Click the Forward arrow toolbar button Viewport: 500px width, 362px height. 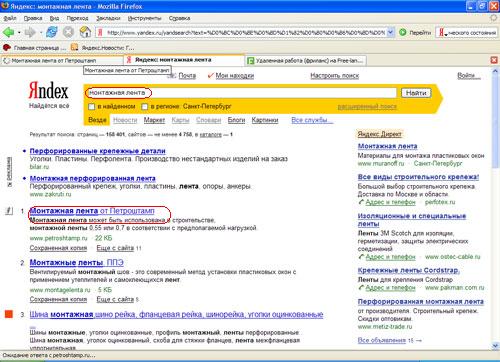(x=30, y=32)
